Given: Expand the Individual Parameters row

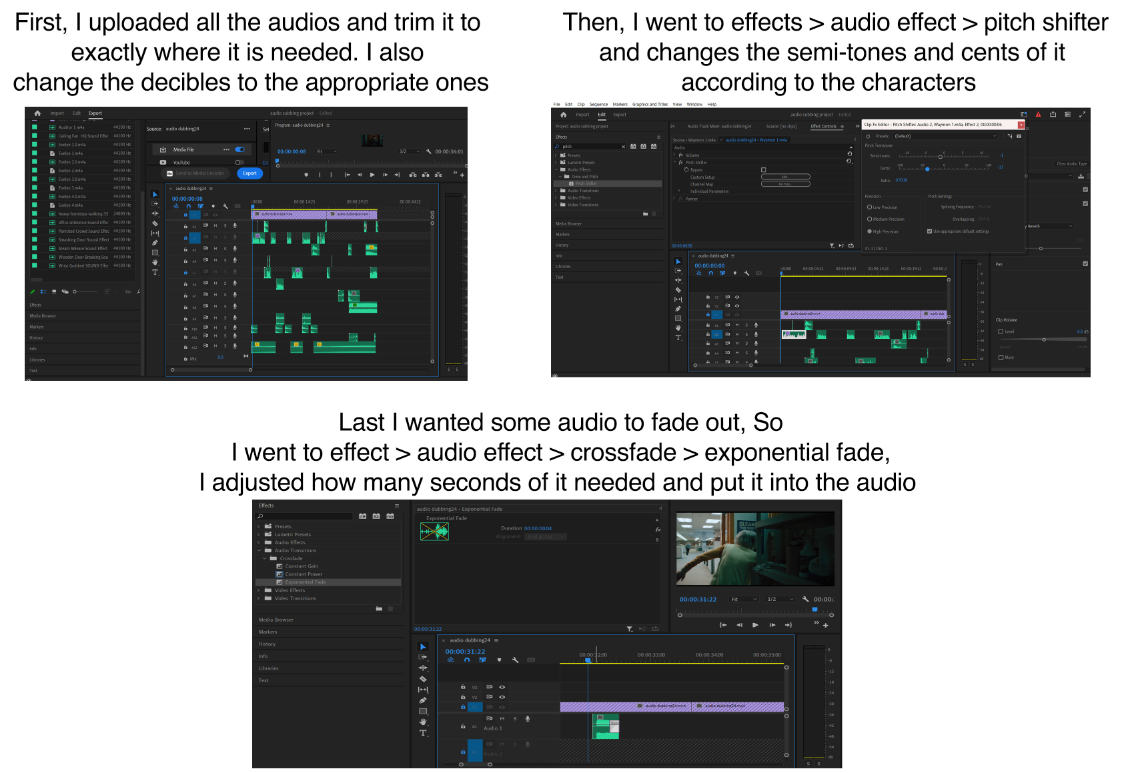Looking at the screenshot, I should click(679, 191).
